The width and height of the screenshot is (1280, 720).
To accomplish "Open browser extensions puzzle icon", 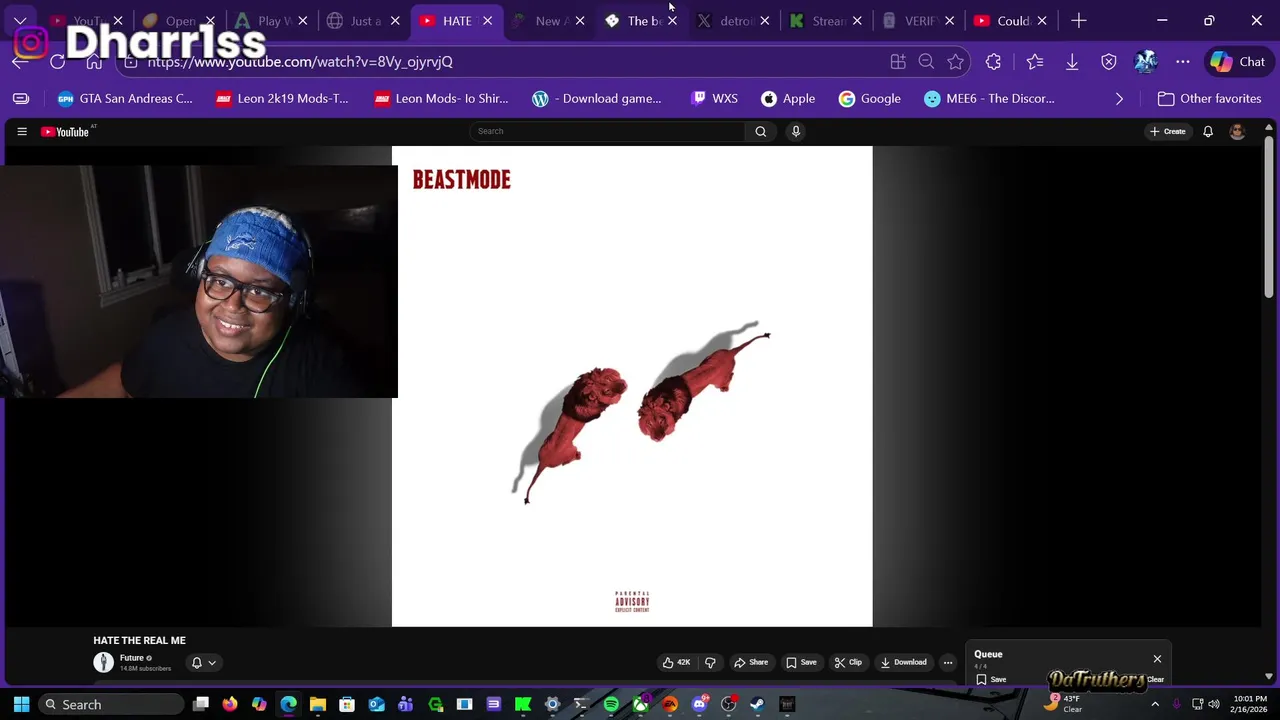I will pyautogui.click(x=993, y=62).
